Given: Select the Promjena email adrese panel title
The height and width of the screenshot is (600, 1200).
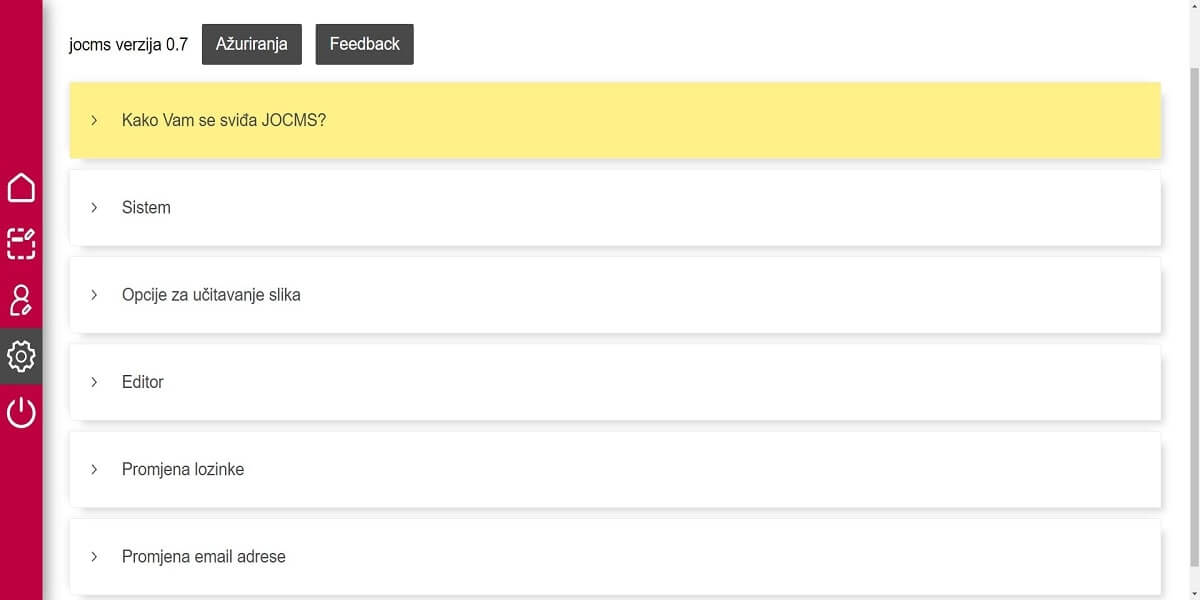Looking at the screenshot, I should 204,557.
